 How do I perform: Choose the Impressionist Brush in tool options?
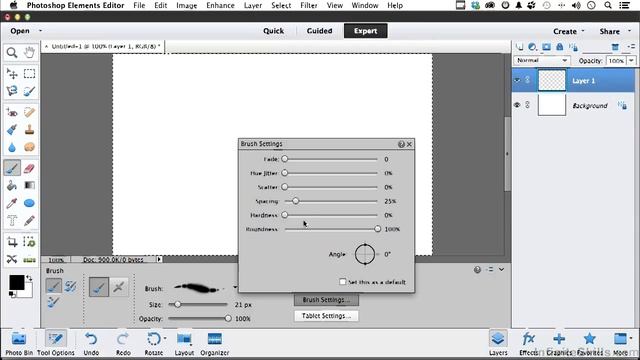click(71, 286)
